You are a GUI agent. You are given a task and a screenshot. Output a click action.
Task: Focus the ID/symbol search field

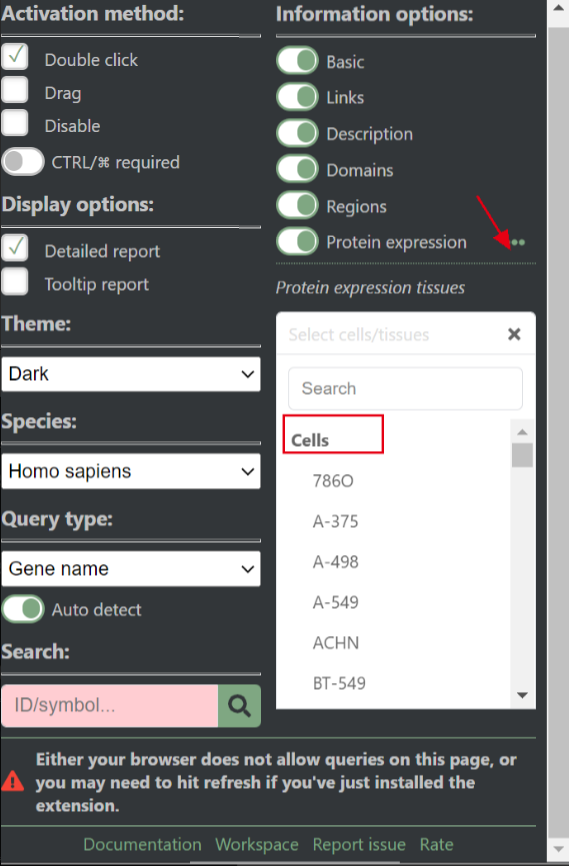pos(110,705)
